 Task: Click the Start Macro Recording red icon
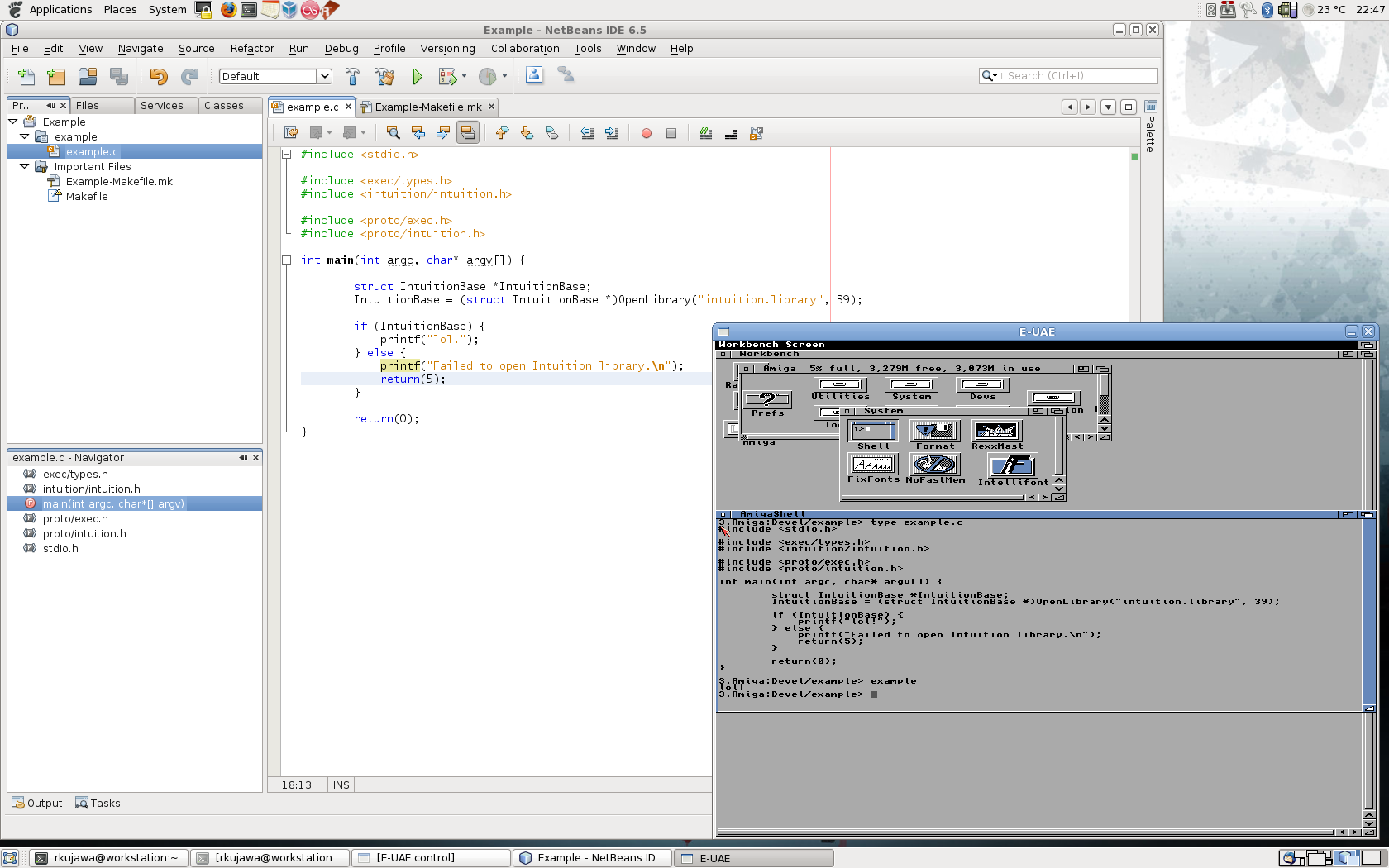[647, 133]
